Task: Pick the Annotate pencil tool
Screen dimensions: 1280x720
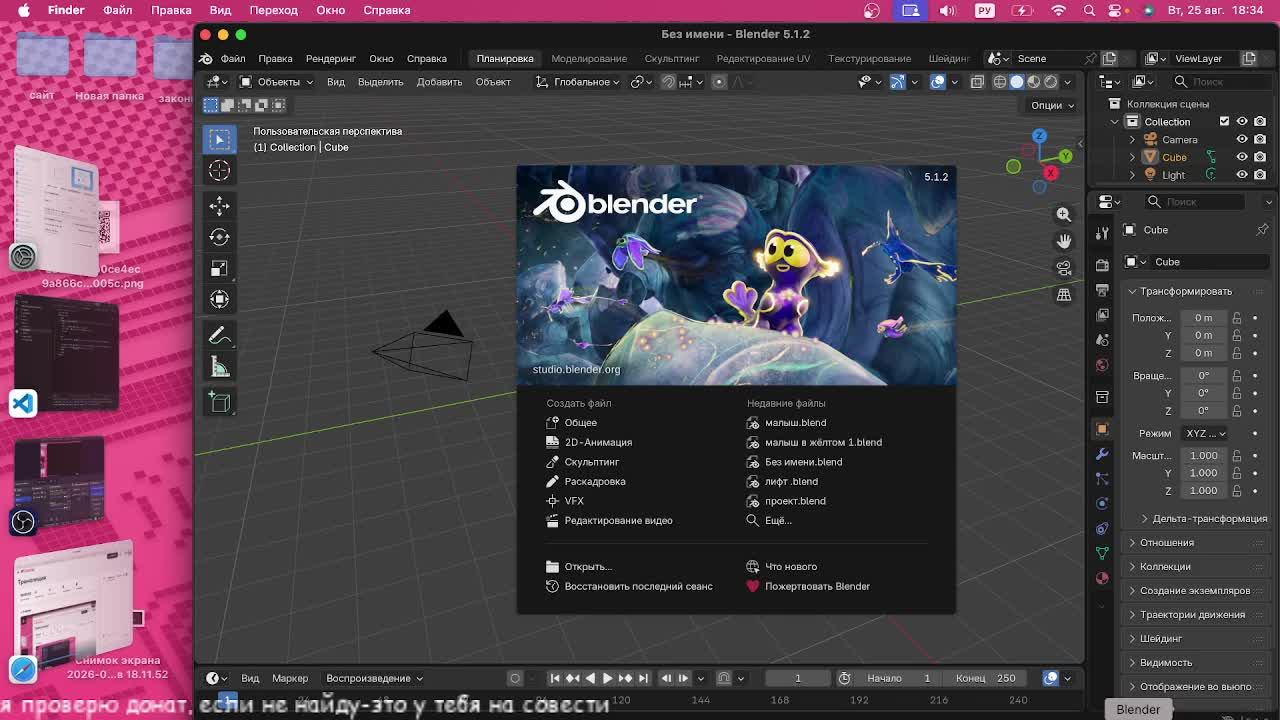Action: [x=219, y=336]
